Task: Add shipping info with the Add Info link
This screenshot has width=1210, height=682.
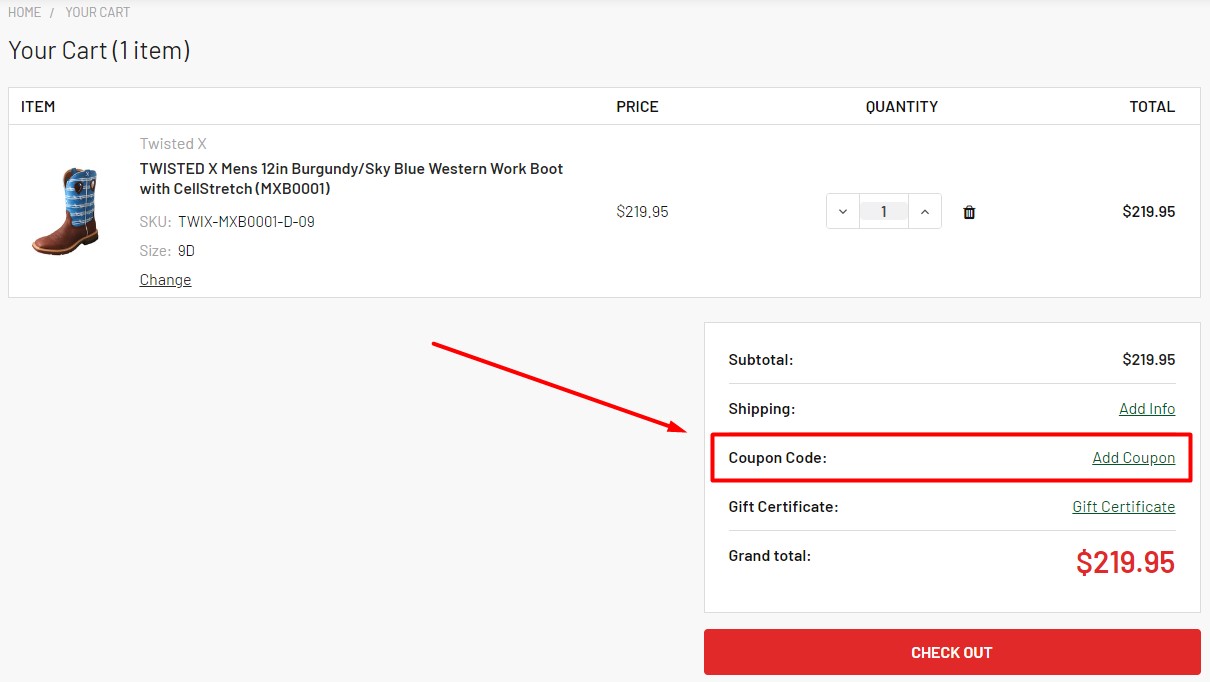Action: [x=1146, y=408]
